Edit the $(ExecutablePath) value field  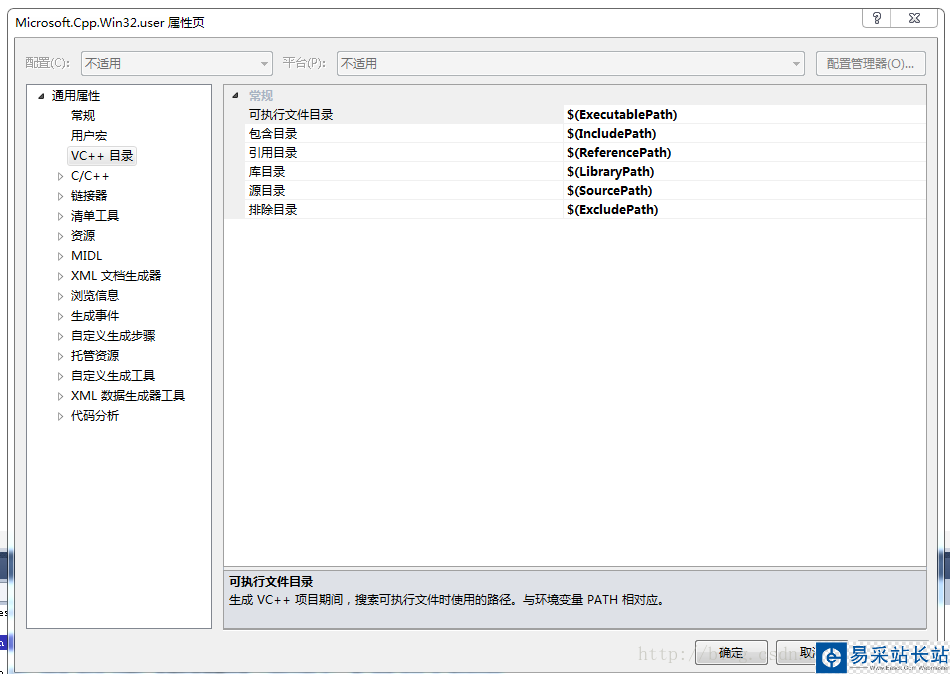point(745,115)
